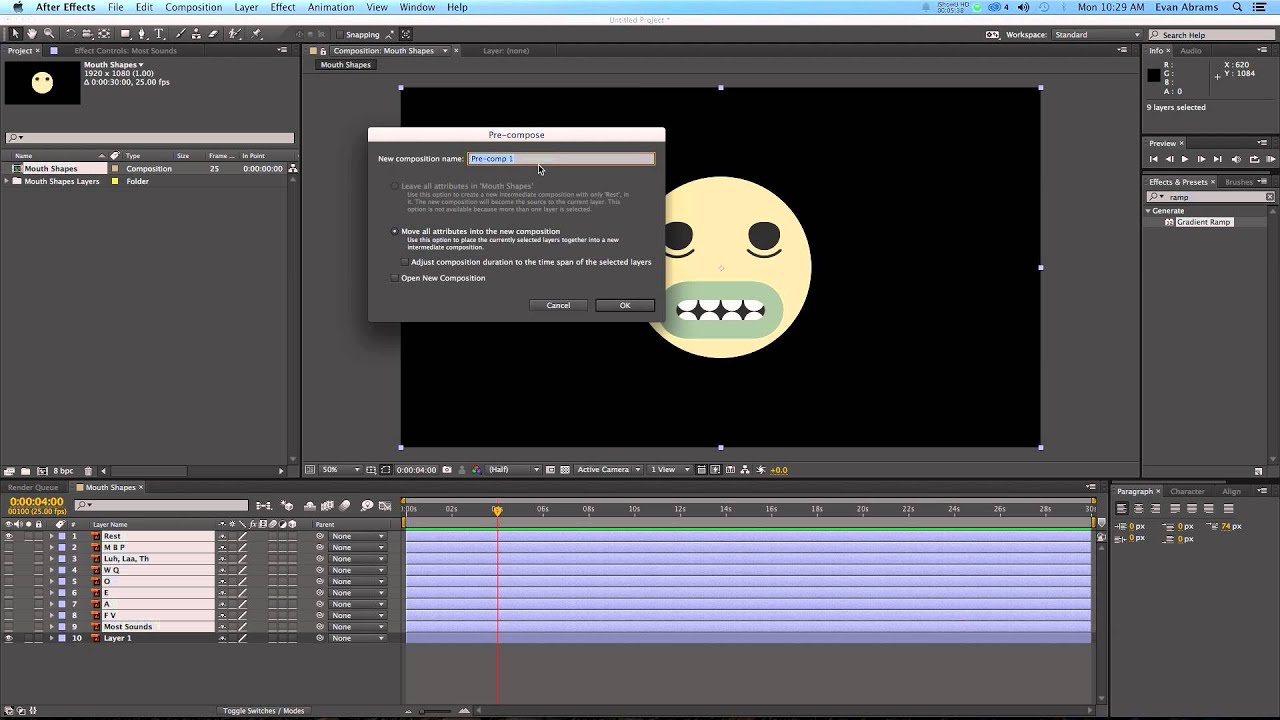Image resolution: width=1280 pixels, height=720 pixels.
Task: Open the Animation menu
Action: pyautogui.click(x=330, y=7)
